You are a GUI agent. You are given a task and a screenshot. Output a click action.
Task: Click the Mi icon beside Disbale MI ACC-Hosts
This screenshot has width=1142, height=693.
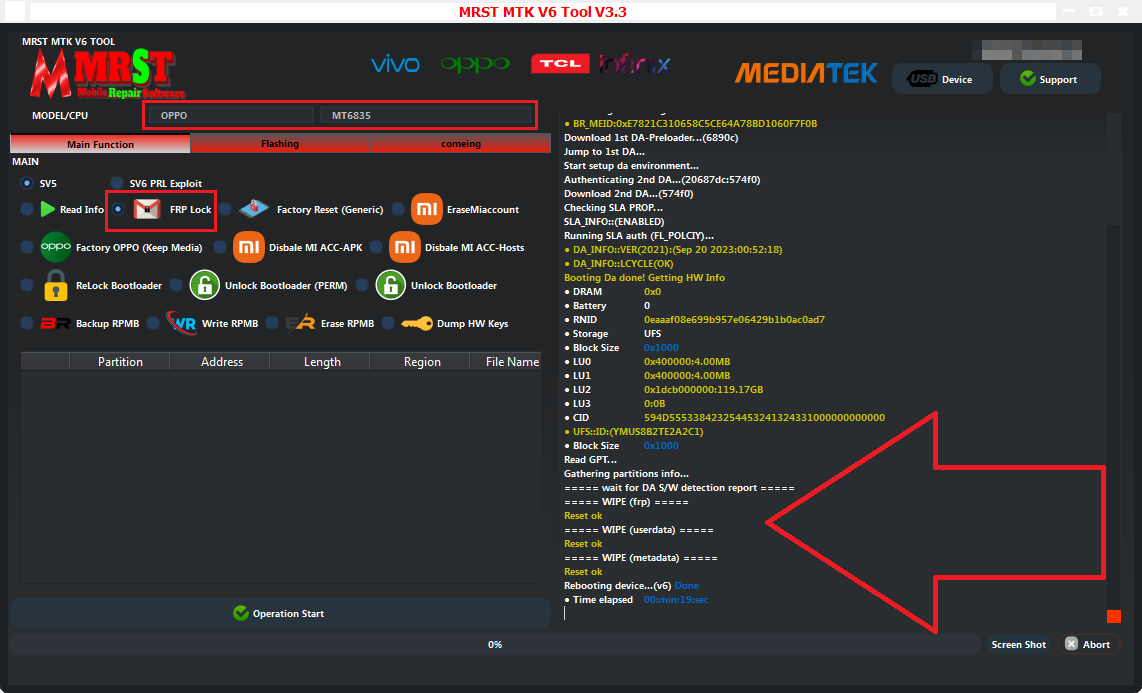click(405, 248)
